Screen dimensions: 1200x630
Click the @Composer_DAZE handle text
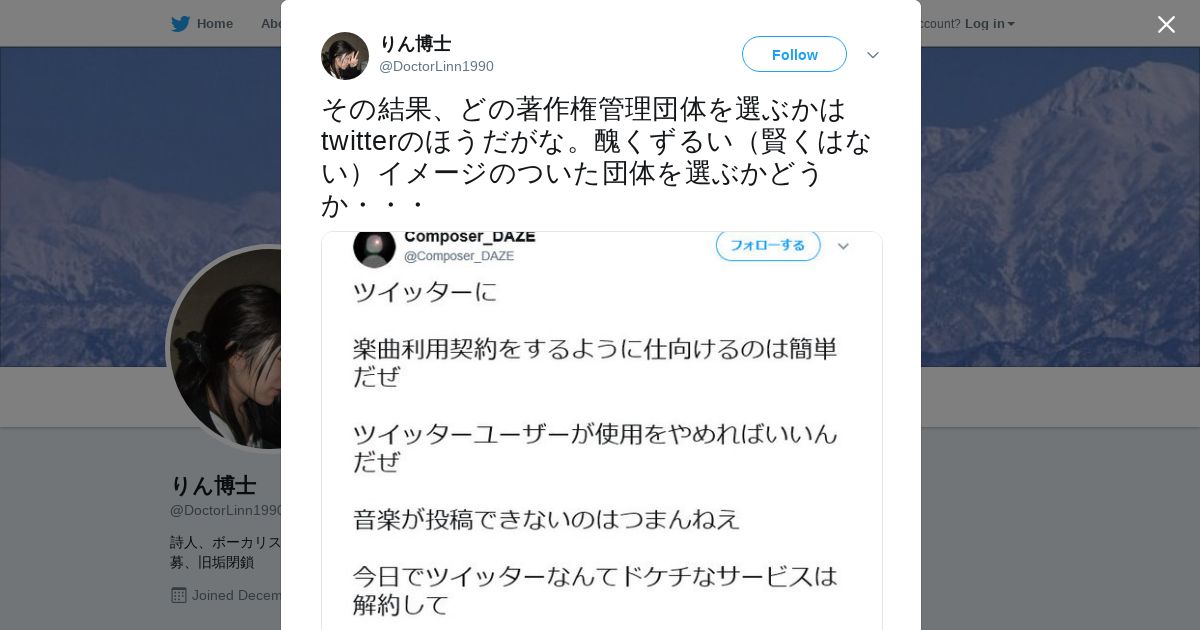[x=459, y=256]
